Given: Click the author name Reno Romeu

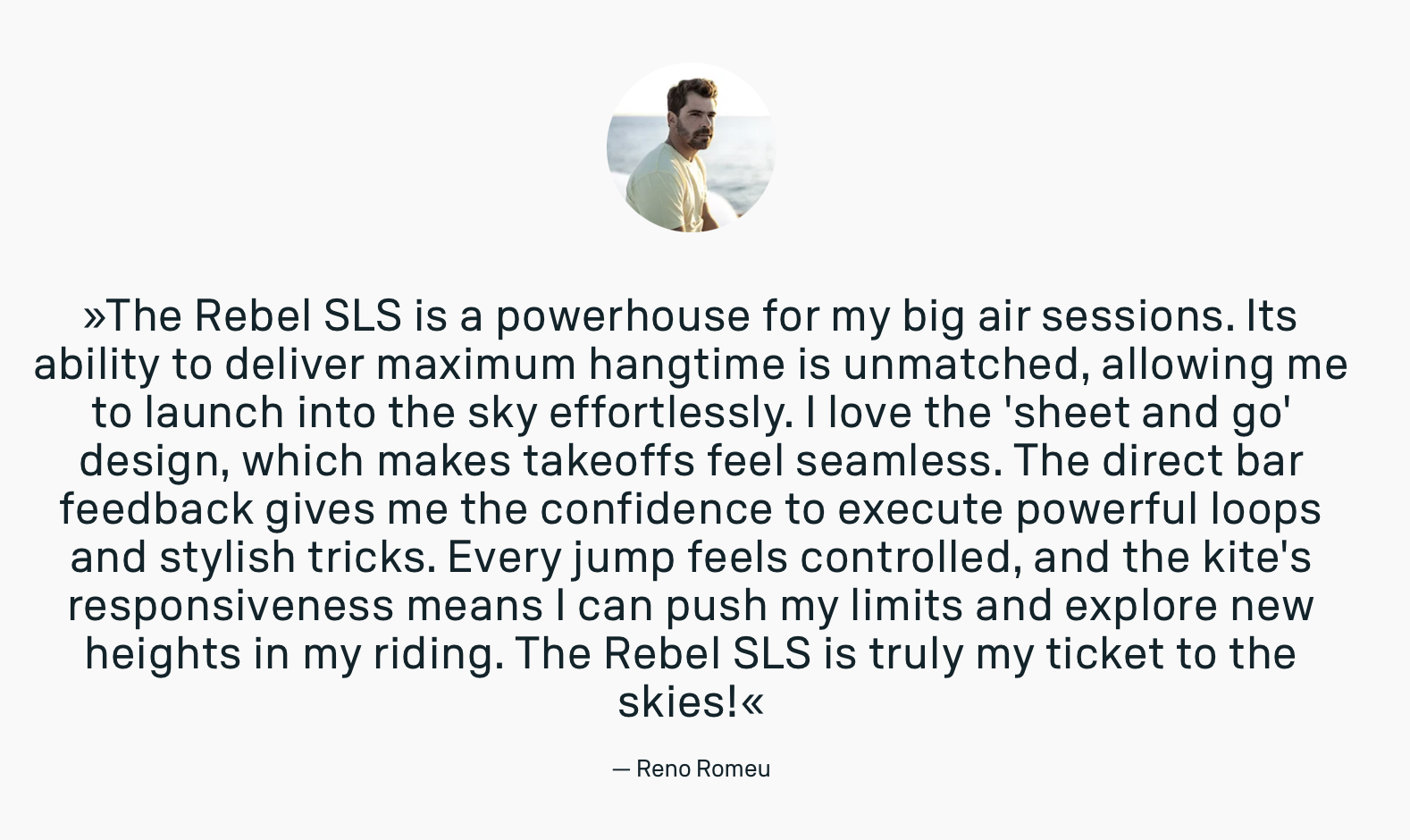Looking at the screenshot, I should 702,769.
